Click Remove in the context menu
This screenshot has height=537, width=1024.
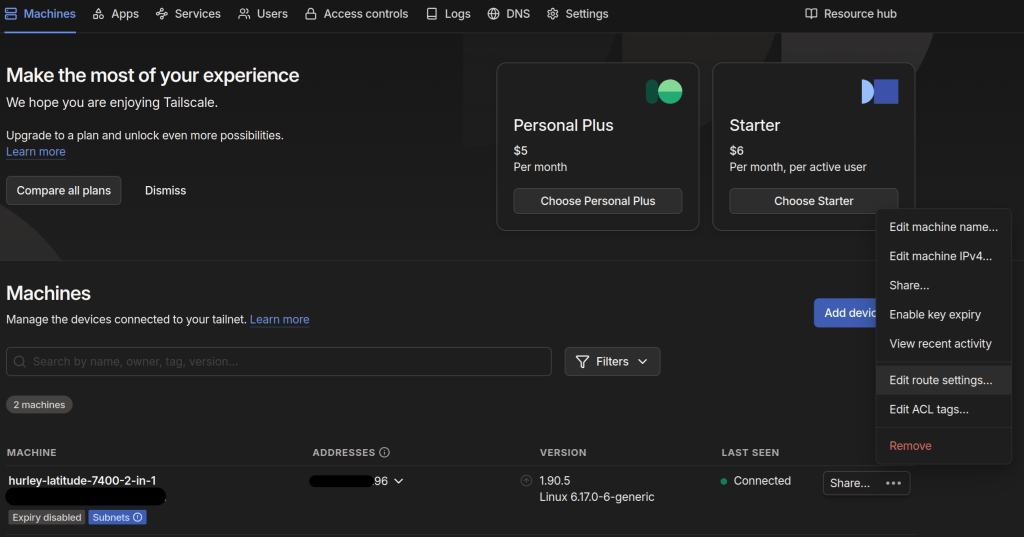910,446
